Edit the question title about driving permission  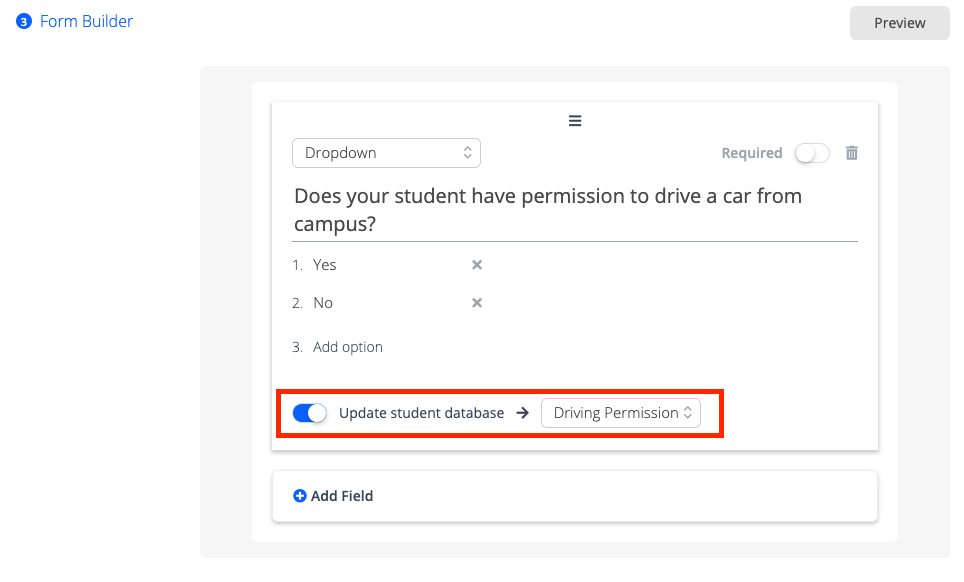575,210
